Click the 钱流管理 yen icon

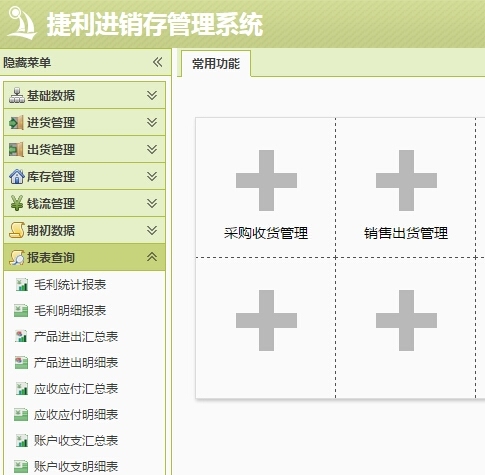coord(17,203)
